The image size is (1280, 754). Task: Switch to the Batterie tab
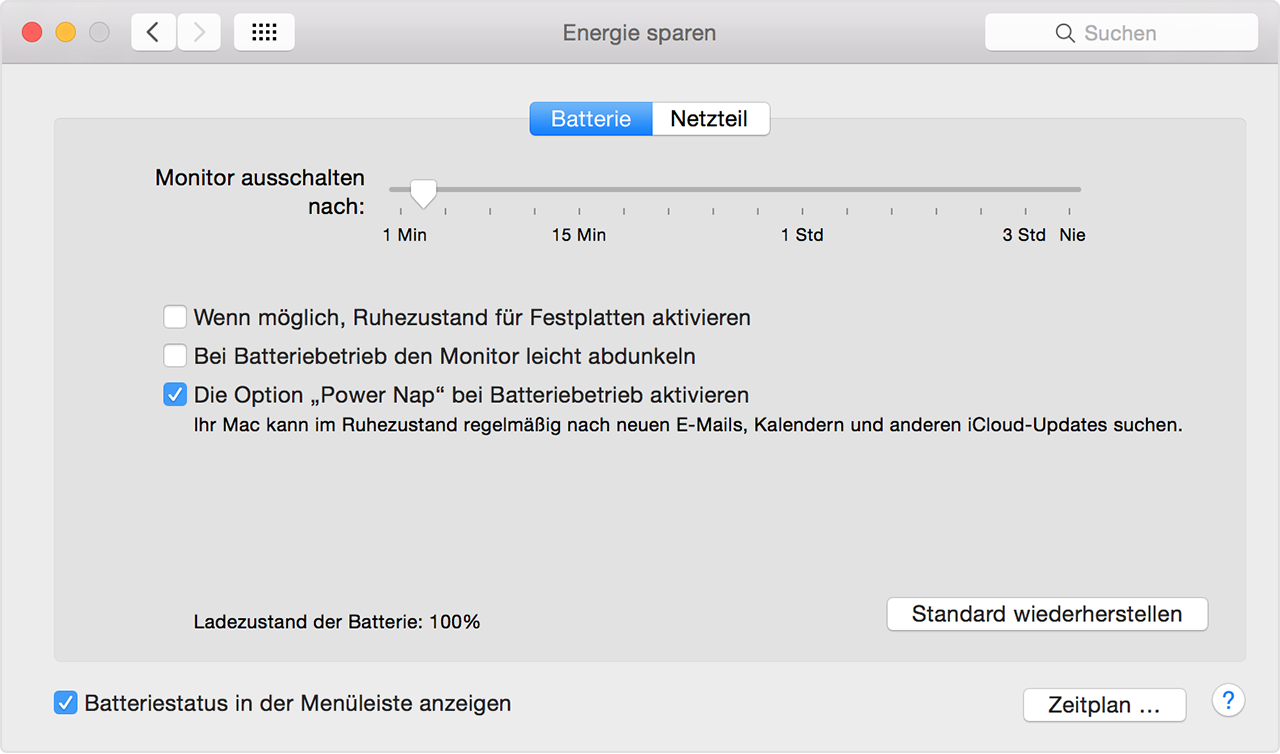click(x=591, y=119)
